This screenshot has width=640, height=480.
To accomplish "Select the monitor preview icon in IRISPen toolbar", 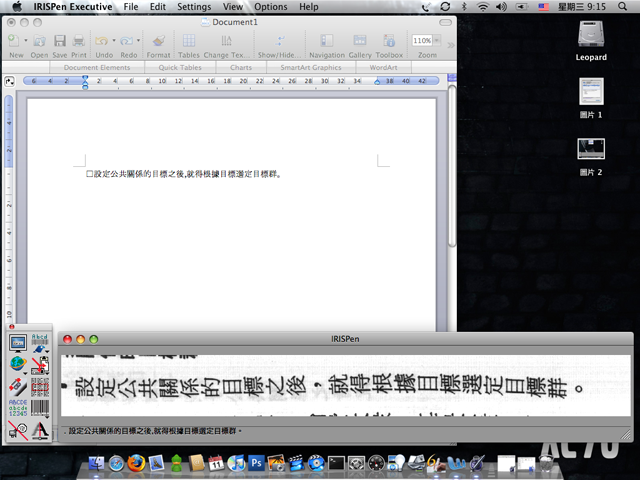I will tap(18, 342).
